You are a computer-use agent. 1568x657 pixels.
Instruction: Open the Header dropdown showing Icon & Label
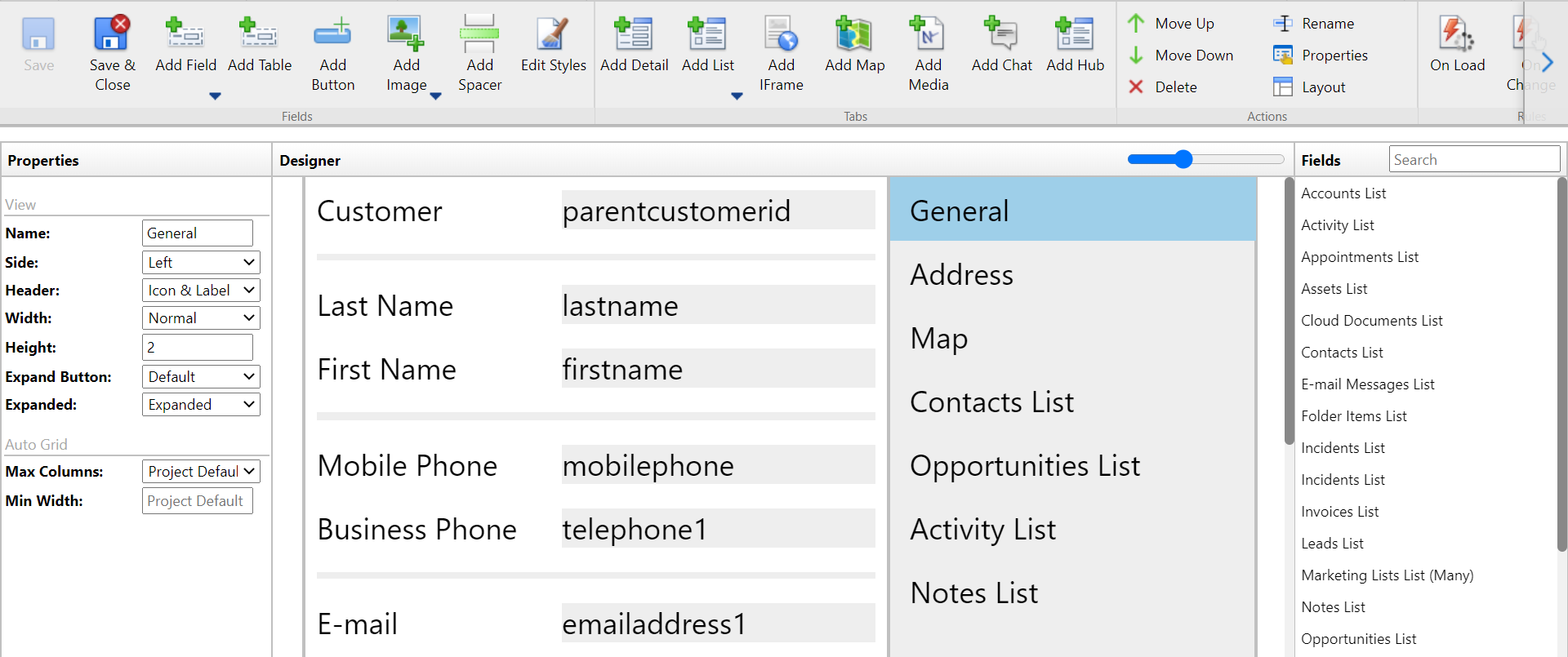coord(201,291)
